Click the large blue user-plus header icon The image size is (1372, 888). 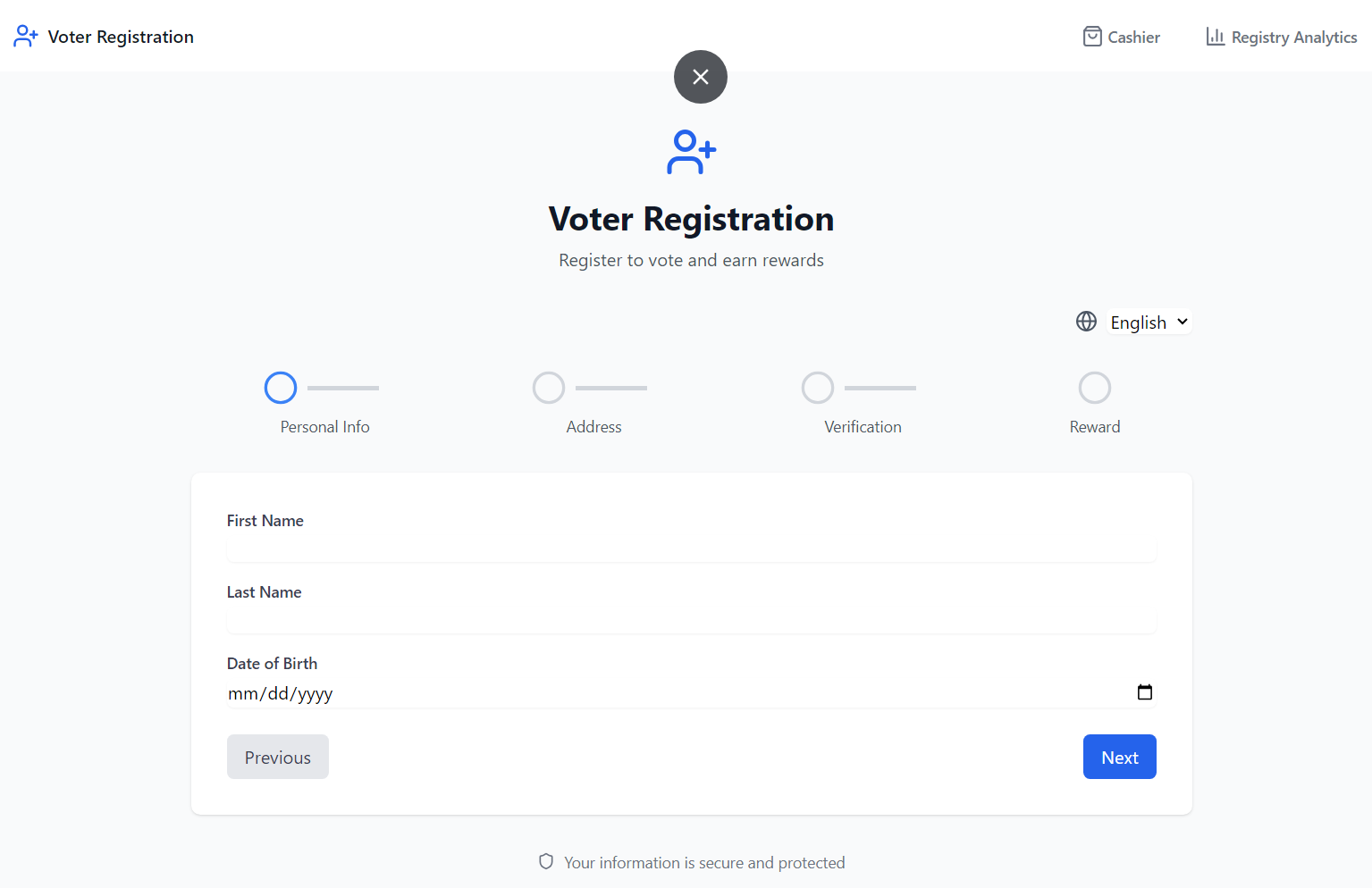690,151
